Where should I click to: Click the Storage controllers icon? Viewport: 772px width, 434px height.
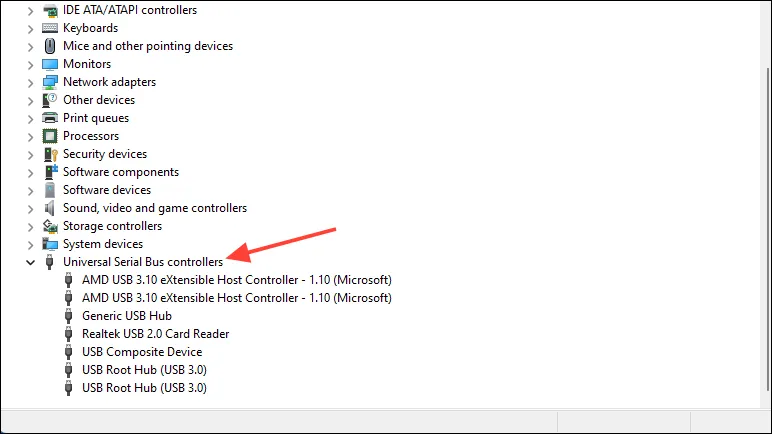(x=50, y=226)
